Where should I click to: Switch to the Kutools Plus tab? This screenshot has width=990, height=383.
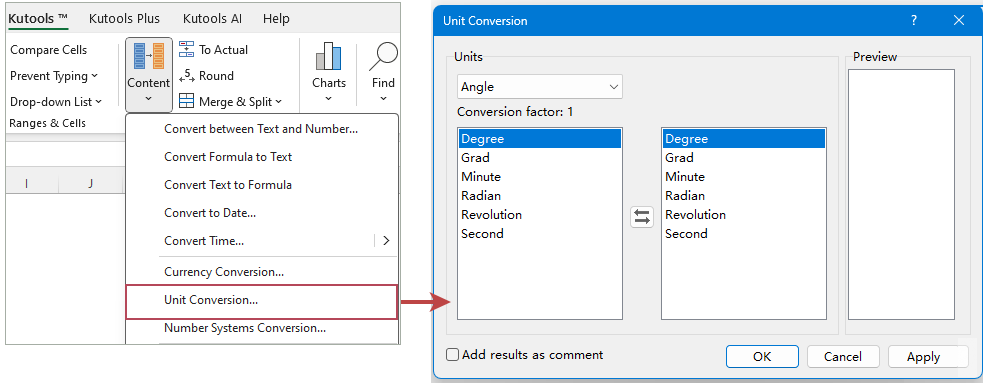[124, 18]
